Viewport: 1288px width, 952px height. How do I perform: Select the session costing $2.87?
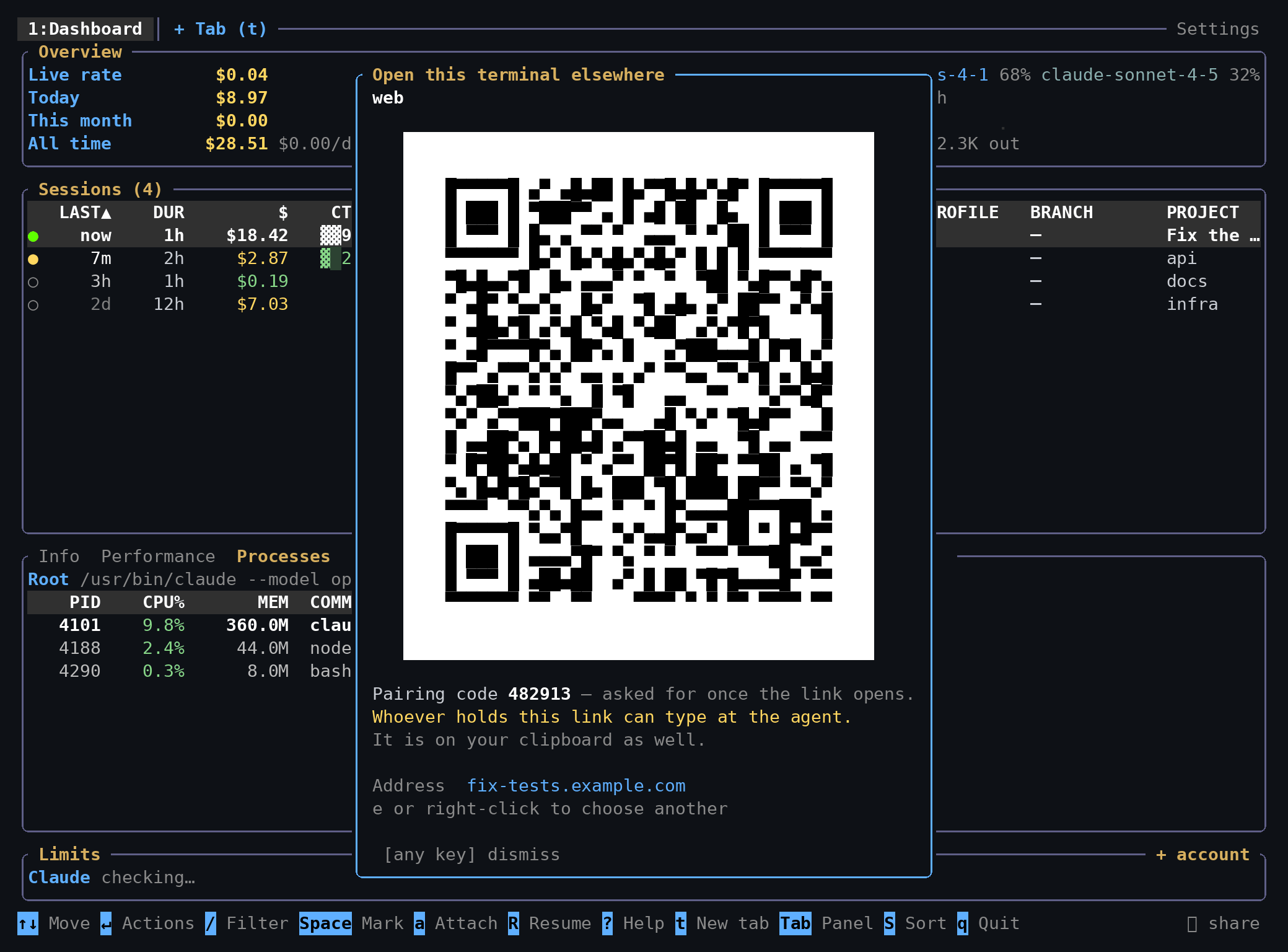point(190,258)
